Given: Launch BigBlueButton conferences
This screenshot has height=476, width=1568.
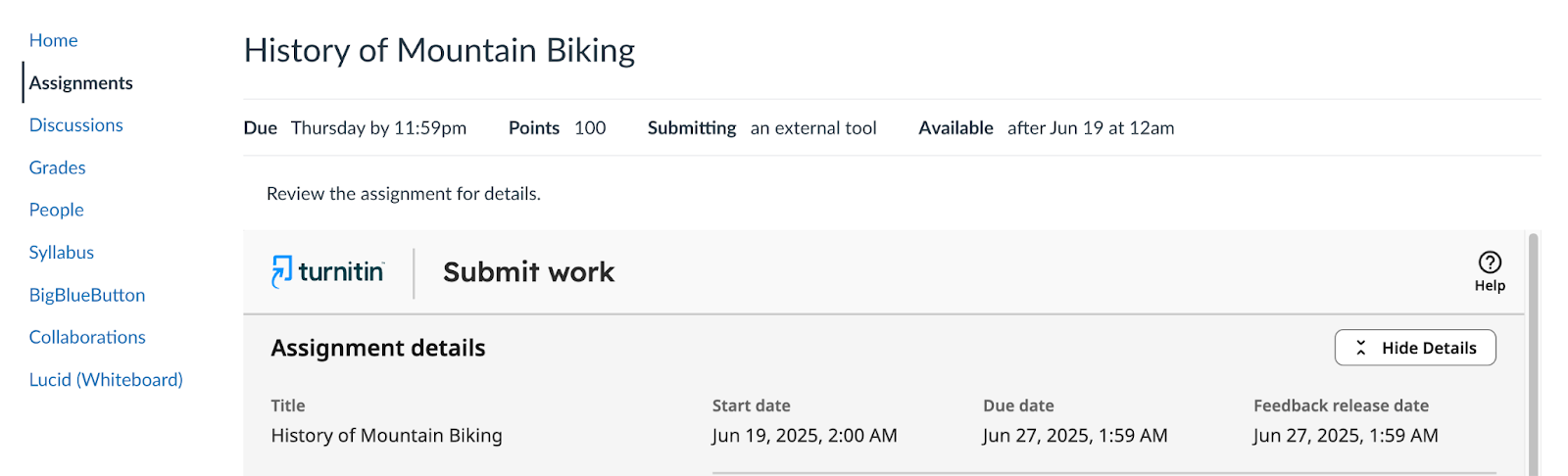Looking at the screenshot, I should pos(86,295).
